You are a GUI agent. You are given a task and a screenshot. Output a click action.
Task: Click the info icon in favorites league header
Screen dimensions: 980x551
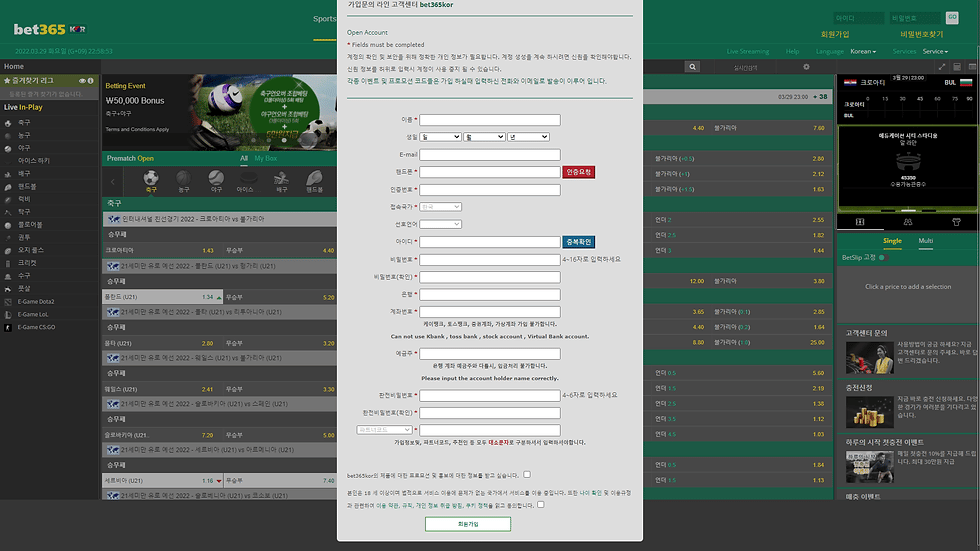coord(91,81)
